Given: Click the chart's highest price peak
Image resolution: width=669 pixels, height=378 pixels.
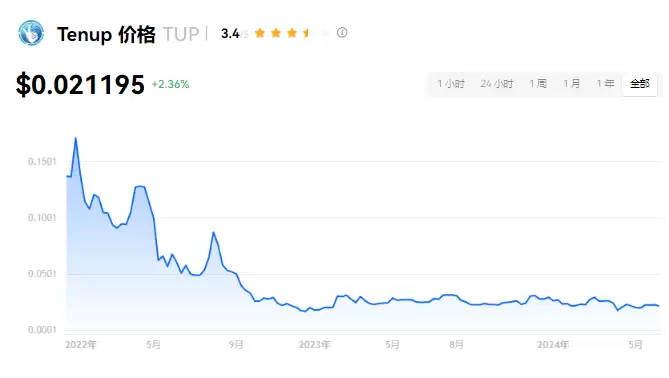Looking at the screenshot, I should 76,138.
